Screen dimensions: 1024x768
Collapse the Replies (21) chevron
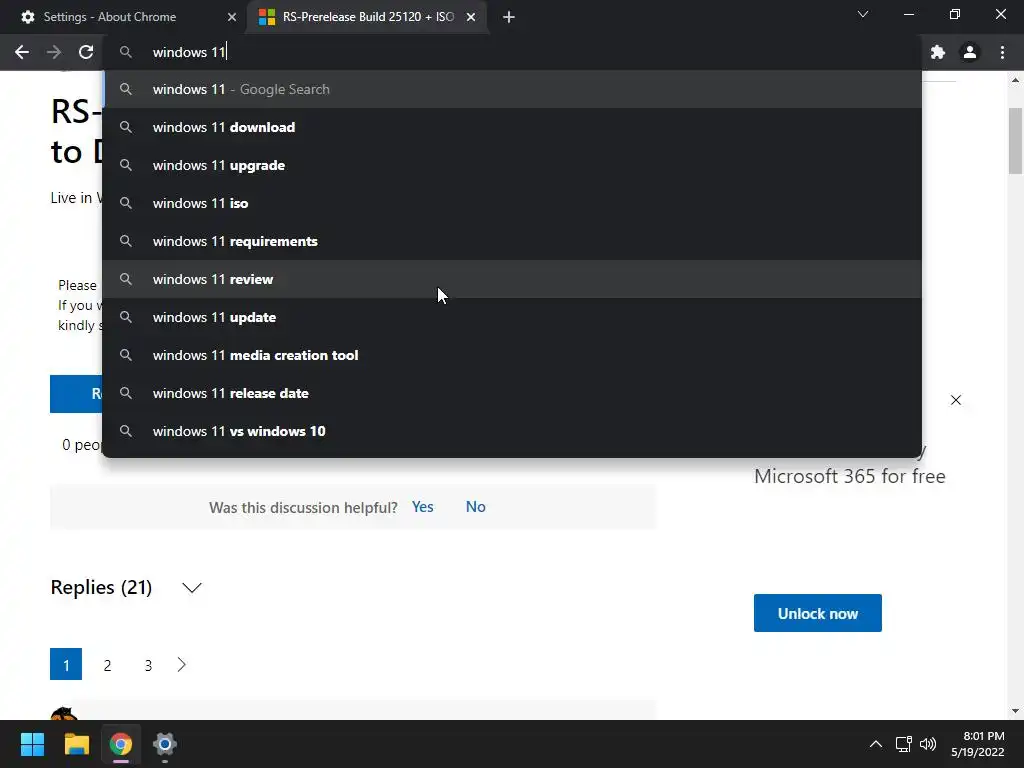(191, 588)
